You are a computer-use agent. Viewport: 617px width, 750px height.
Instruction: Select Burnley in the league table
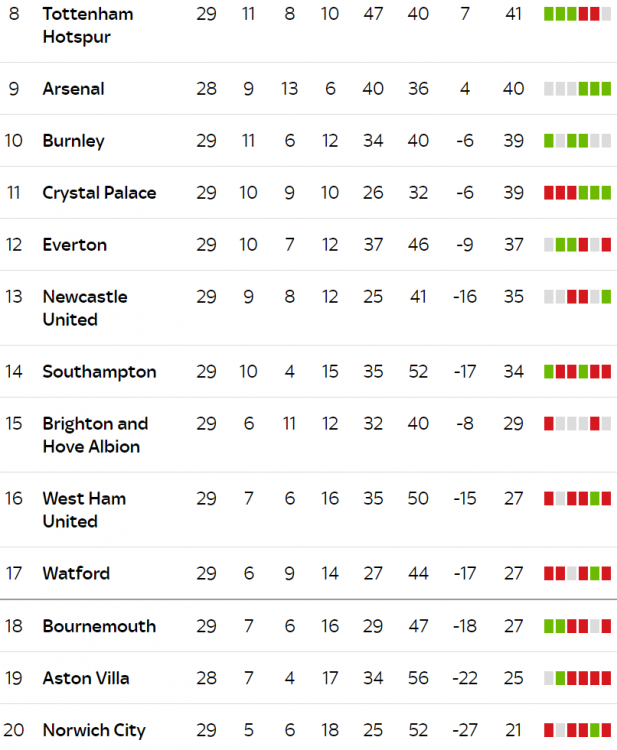coord(73,141)
